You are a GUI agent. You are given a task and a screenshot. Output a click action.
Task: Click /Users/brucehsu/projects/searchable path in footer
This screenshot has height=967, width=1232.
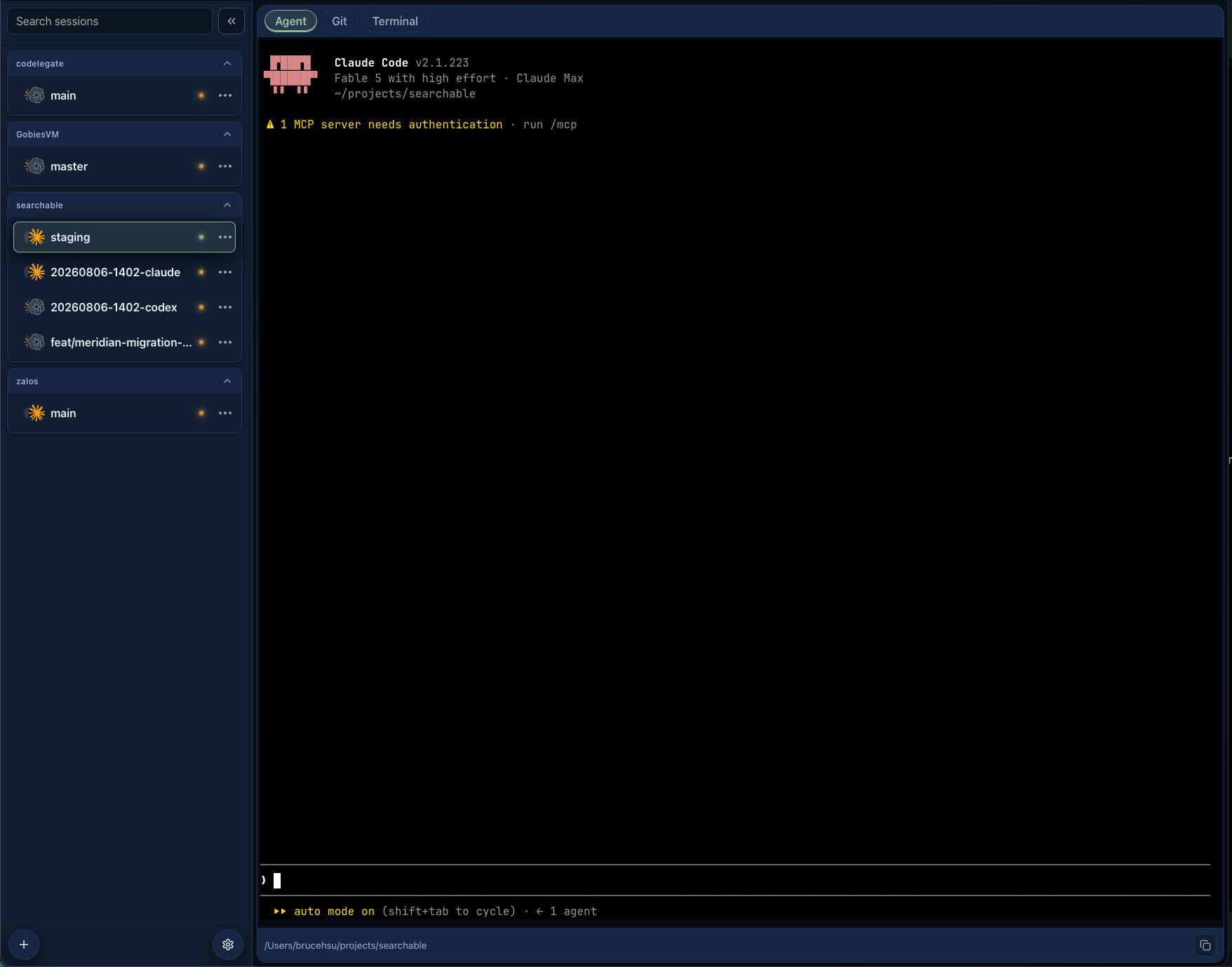(345, 945)
